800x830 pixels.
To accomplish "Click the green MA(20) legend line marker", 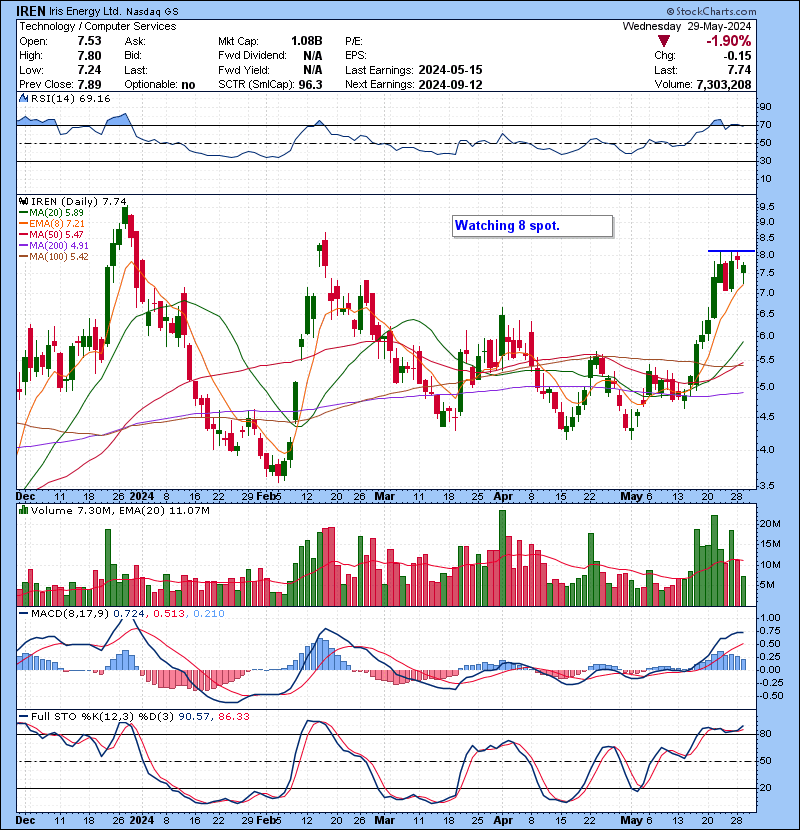I will (x=23, y=213).
